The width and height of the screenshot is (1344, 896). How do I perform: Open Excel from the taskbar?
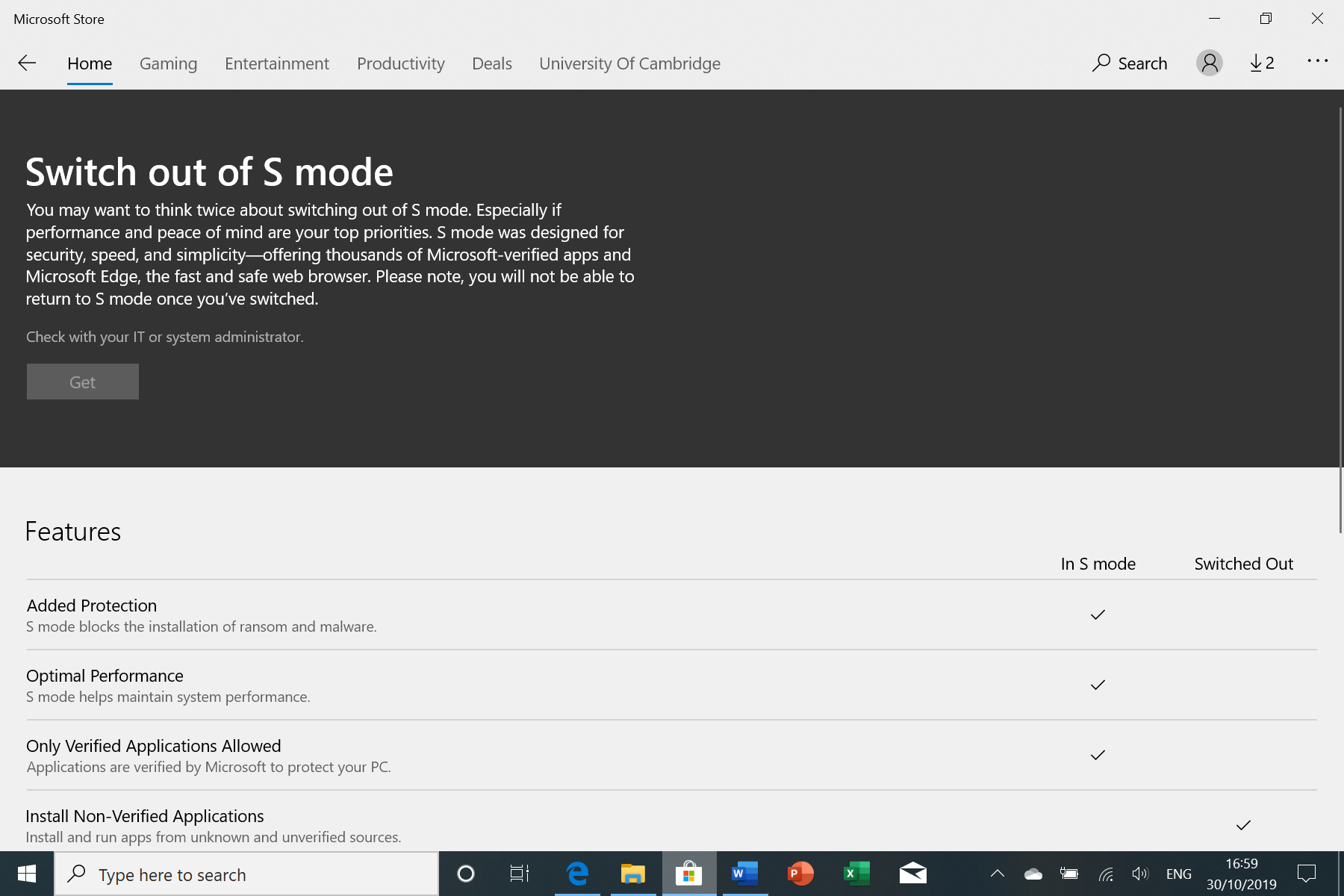click(x=857, y=874)
